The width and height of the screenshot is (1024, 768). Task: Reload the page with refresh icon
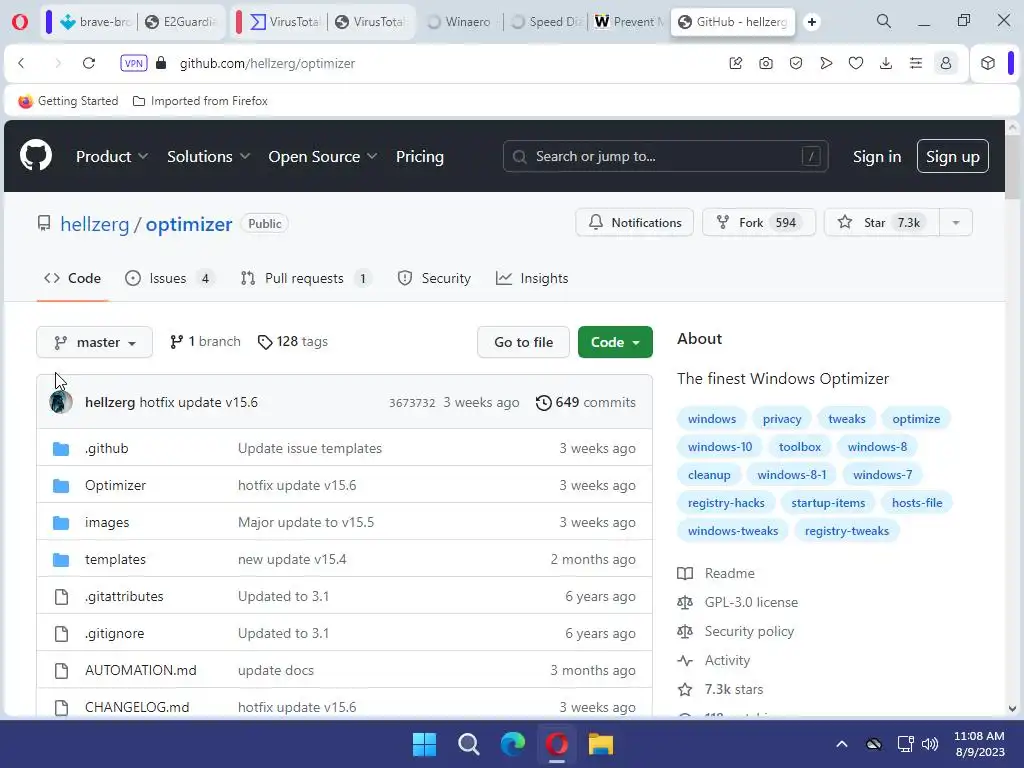[x=89, y=63]
